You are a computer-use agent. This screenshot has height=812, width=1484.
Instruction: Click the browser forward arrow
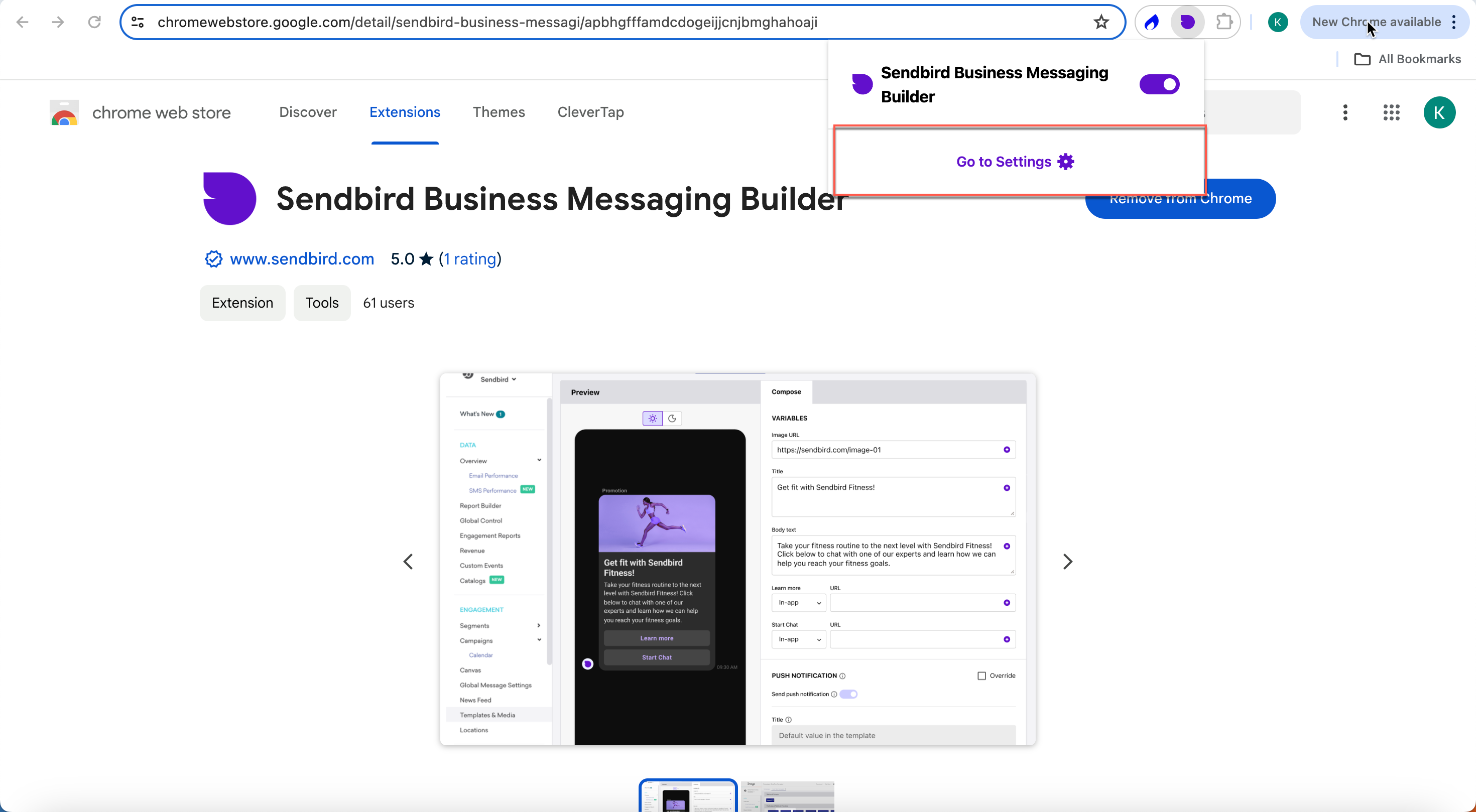(58, 22)
